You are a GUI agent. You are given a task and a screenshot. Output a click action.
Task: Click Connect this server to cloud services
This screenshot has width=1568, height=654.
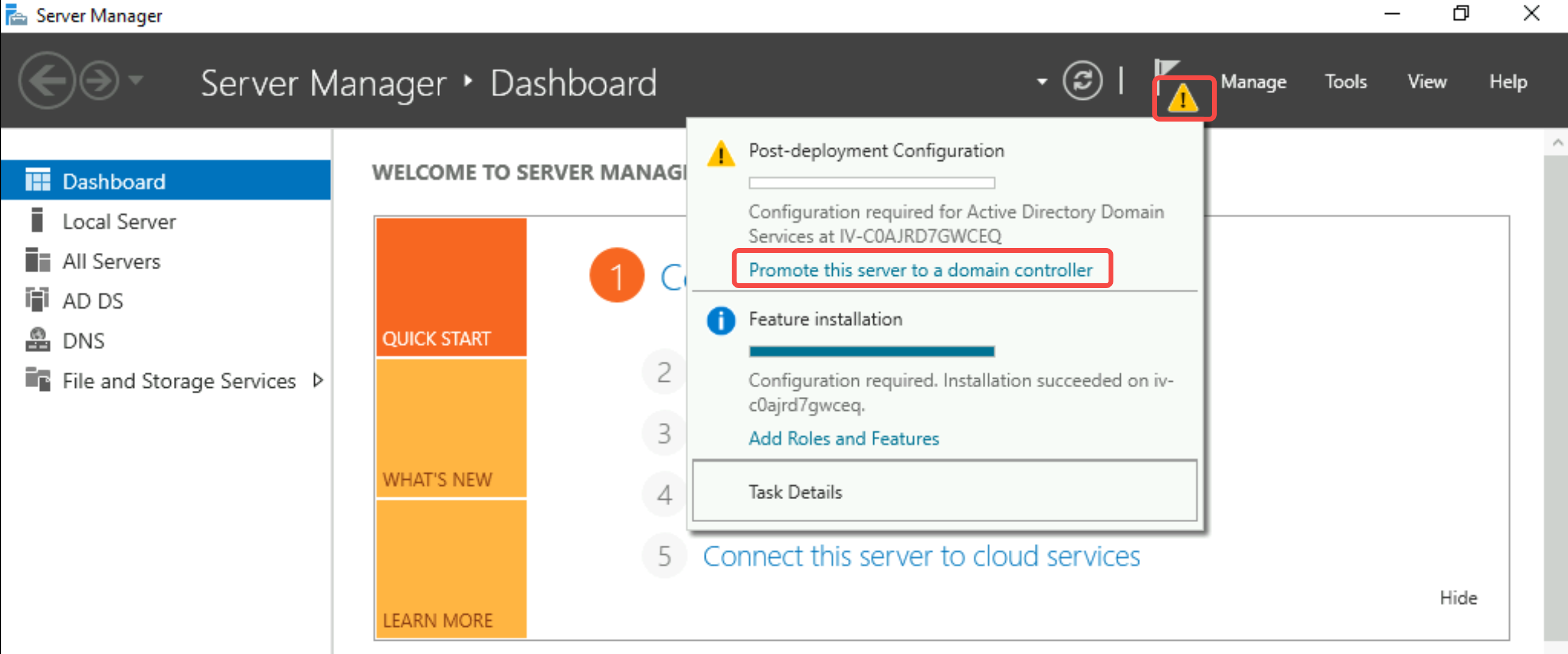click(921, 557)
